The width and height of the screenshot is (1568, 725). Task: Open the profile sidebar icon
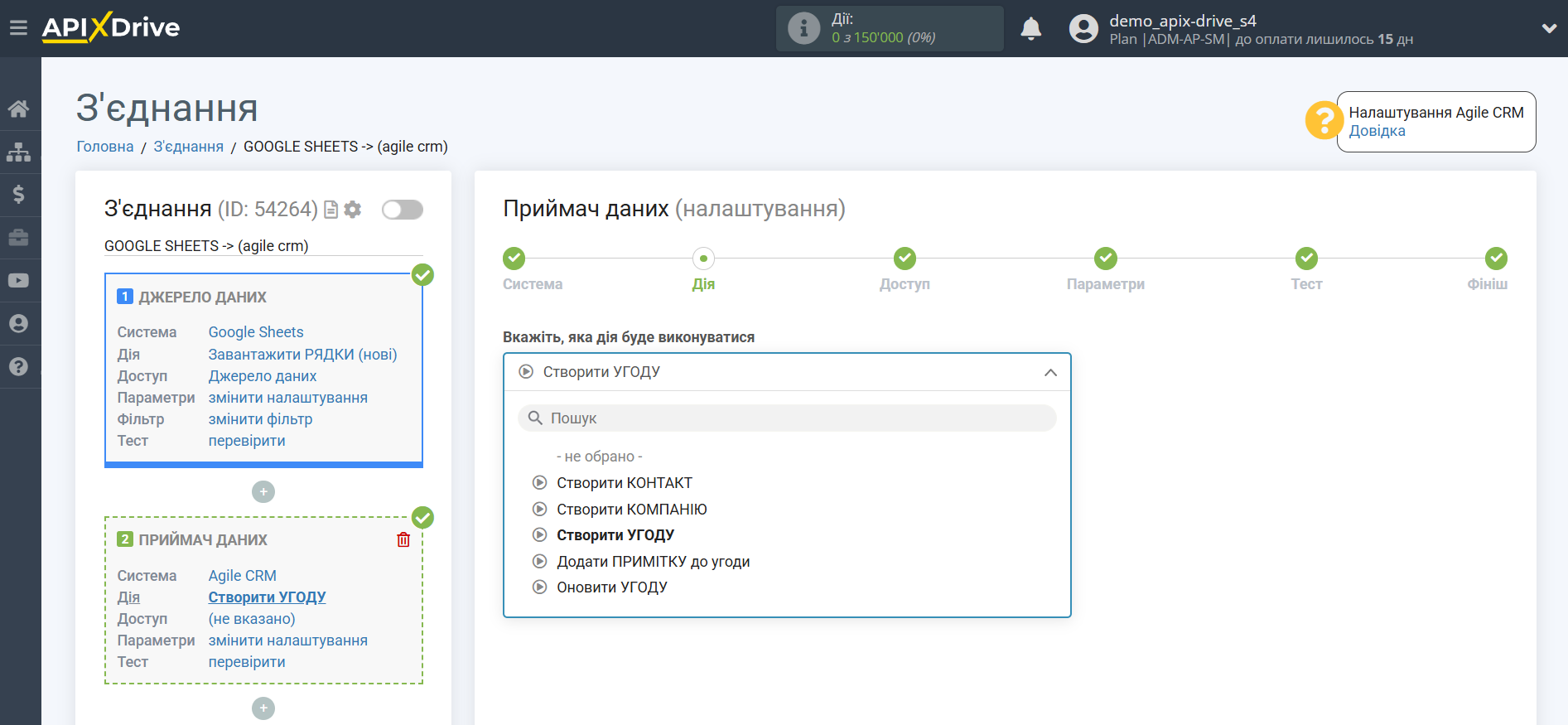tap(18, 324)
